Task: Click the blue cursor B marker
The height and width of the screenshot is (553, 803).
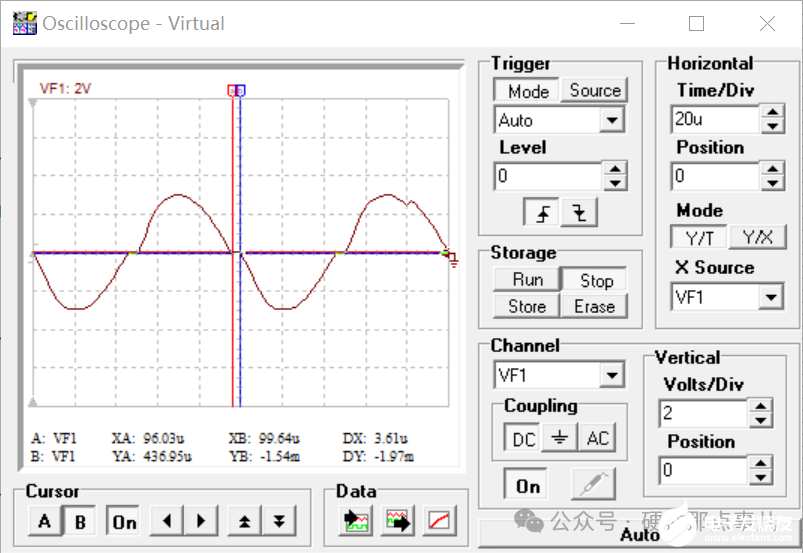Action: pyautogui.click(x=241, y=91)
